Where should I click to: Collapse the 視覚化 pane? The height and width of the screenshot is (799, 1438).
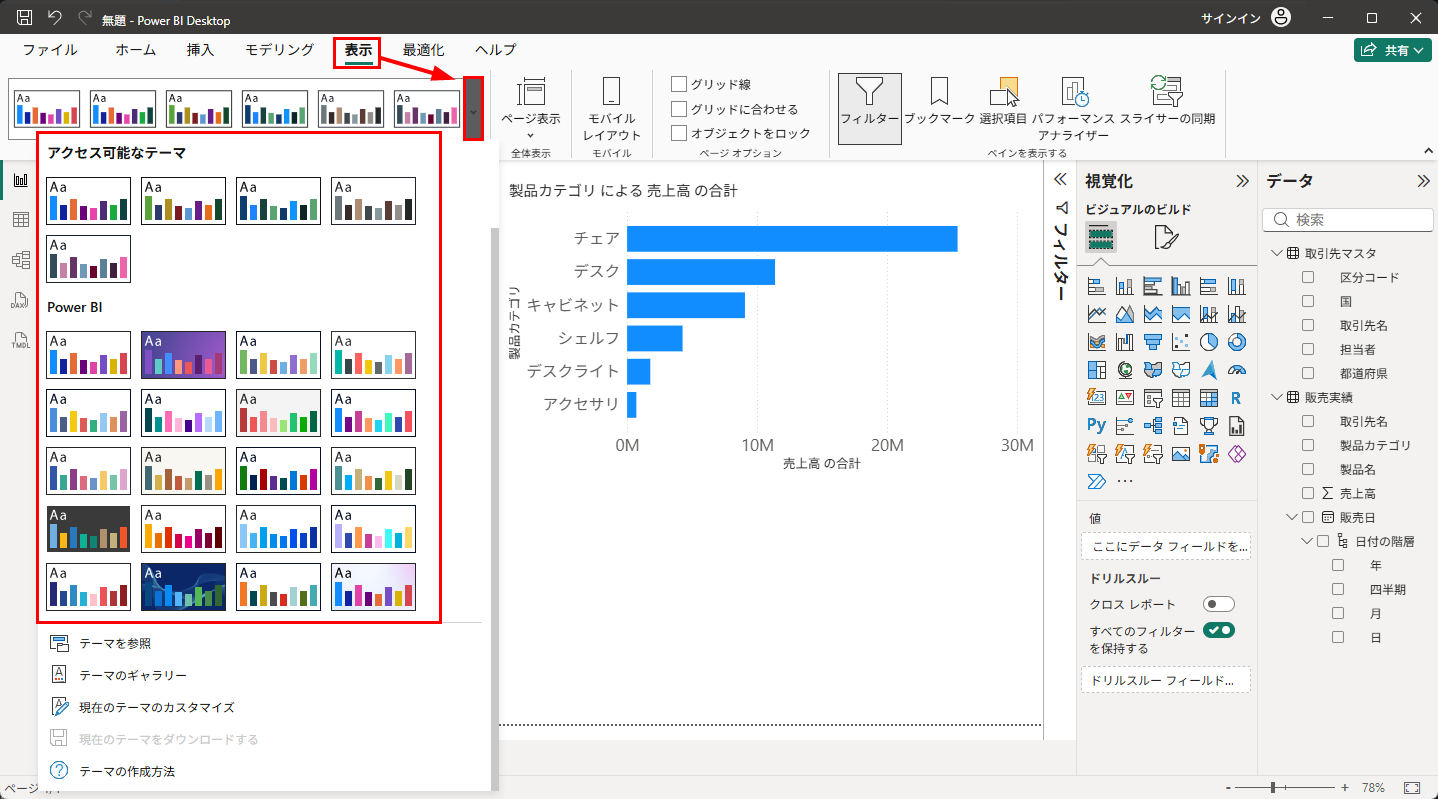pos(1242,181)
